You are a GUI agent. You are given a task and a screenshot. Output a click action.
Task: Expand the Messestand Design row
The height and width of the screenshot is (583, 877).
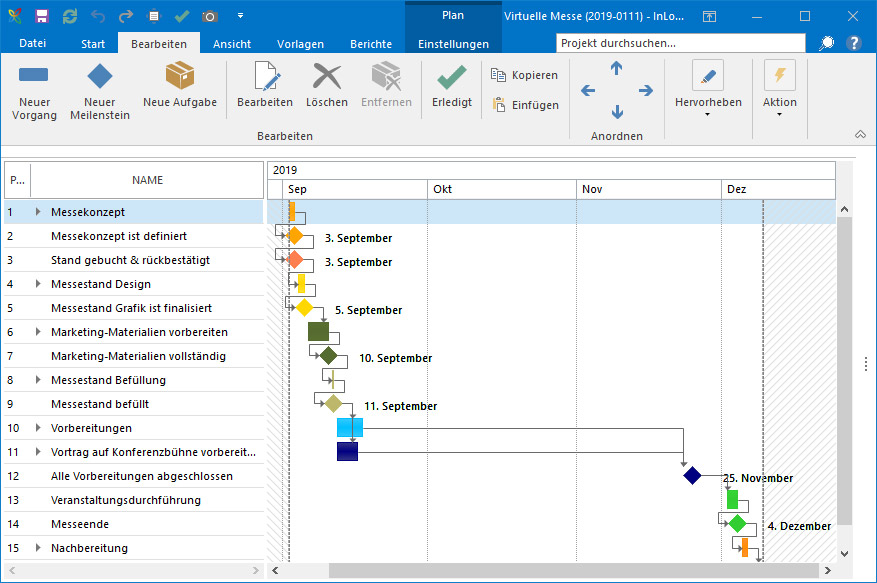coord(37,284)
